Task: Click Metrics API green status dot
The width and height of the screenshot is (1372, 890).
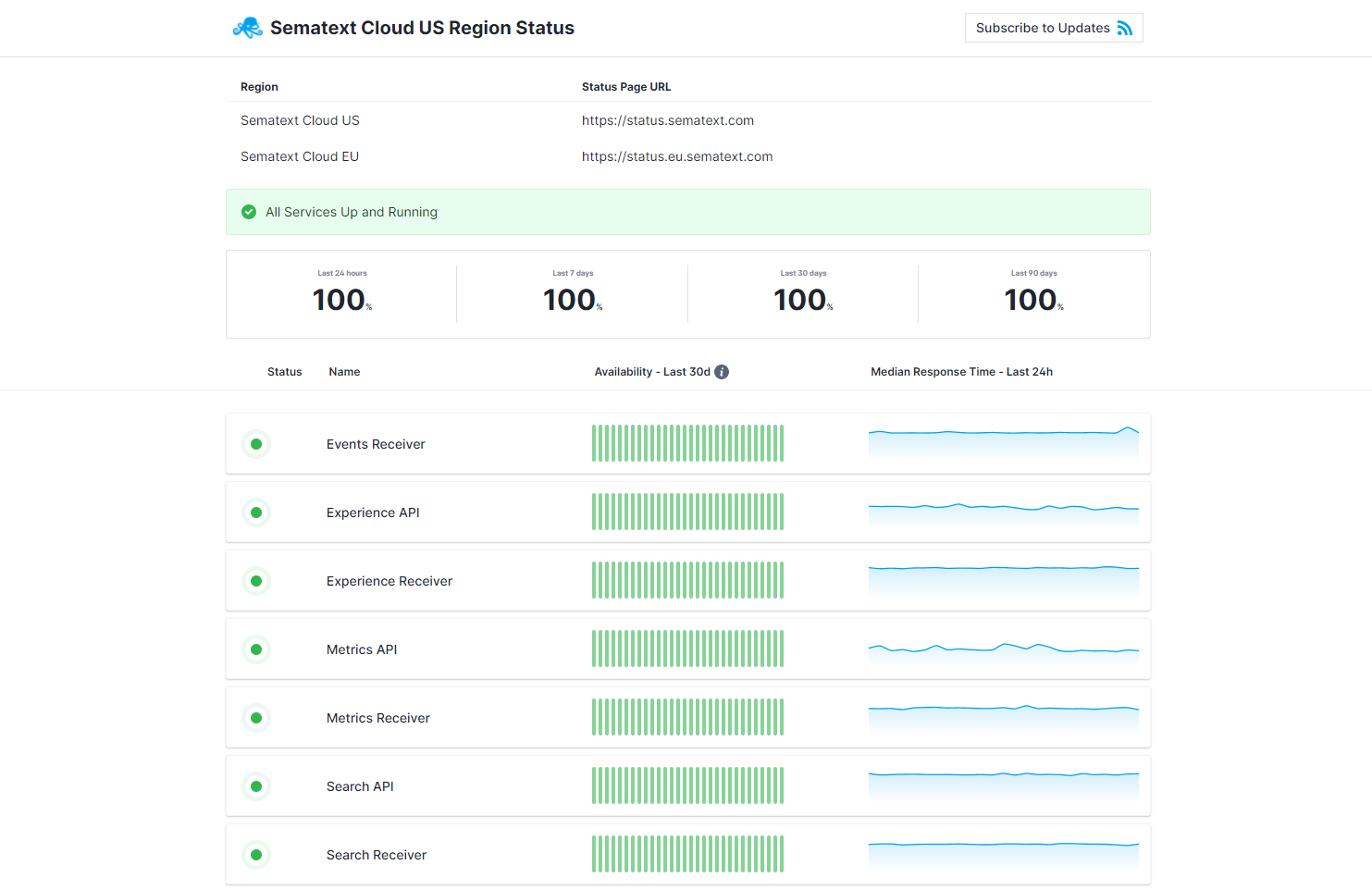Action: click(256, 649)
